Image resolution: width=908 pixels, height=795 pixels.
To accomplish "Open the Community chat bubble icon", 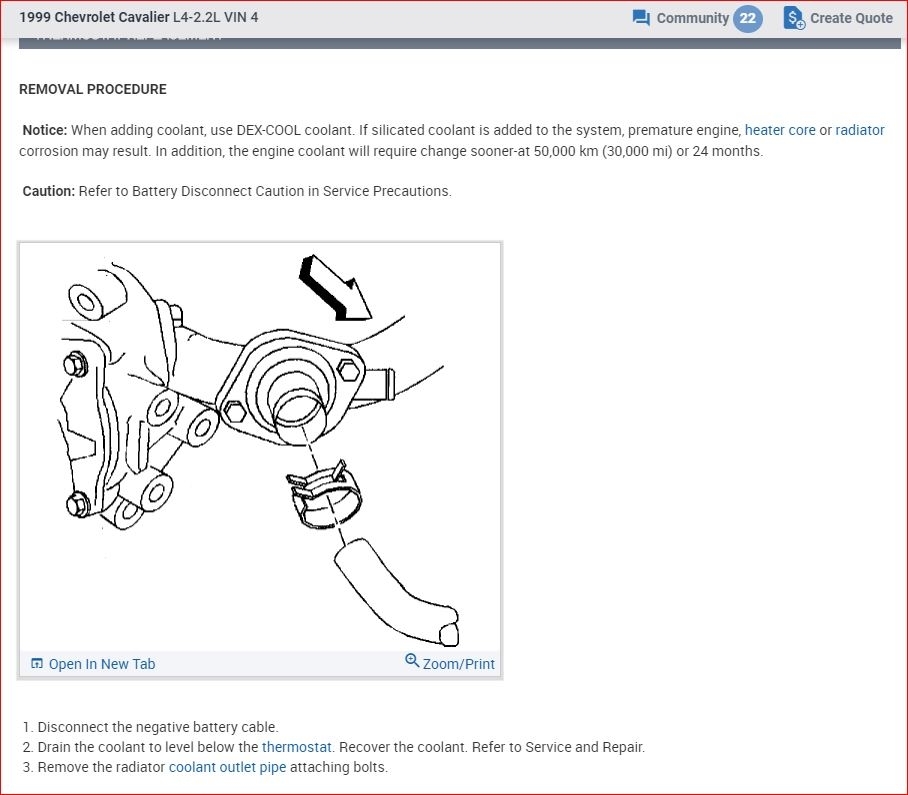I will point(641,18).
